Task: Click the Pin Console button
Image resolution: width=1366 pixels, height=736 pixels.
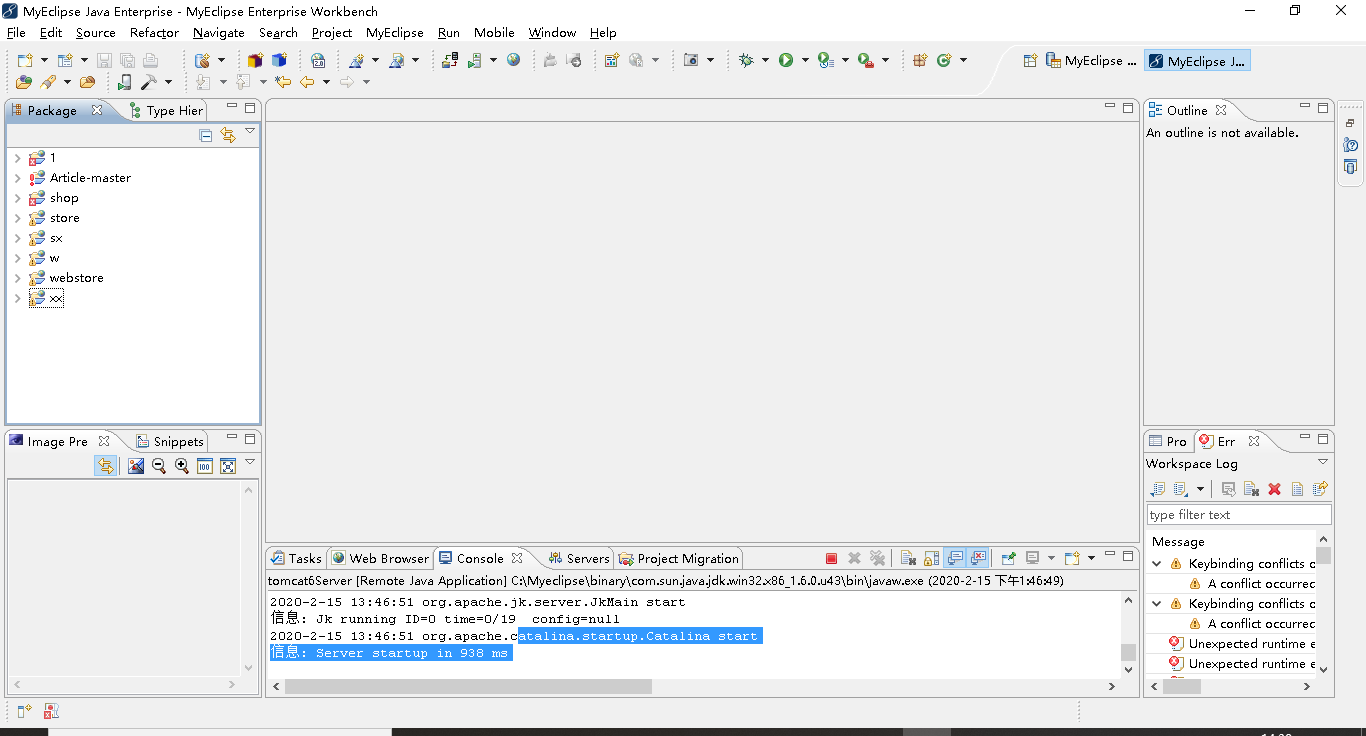Action: coord(1008,558)
